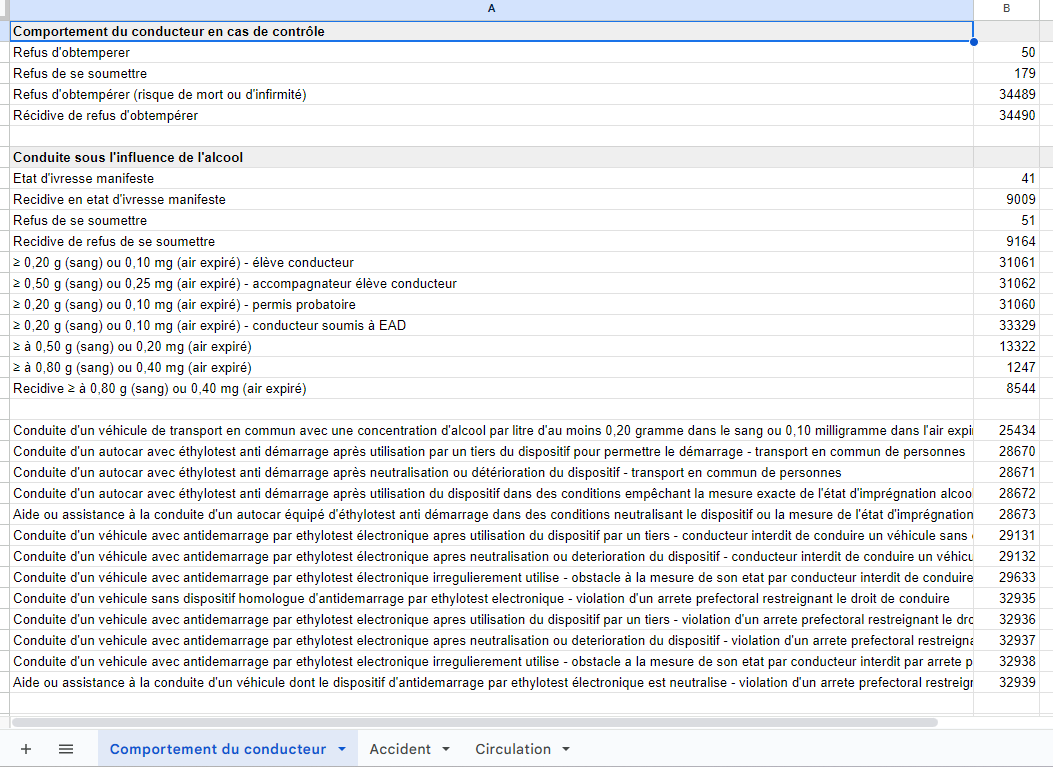Select cell 'Recidive en etat d'ivresse manifeste'
This screenshot has width=1053, height=767.
[x=492, y=199]
